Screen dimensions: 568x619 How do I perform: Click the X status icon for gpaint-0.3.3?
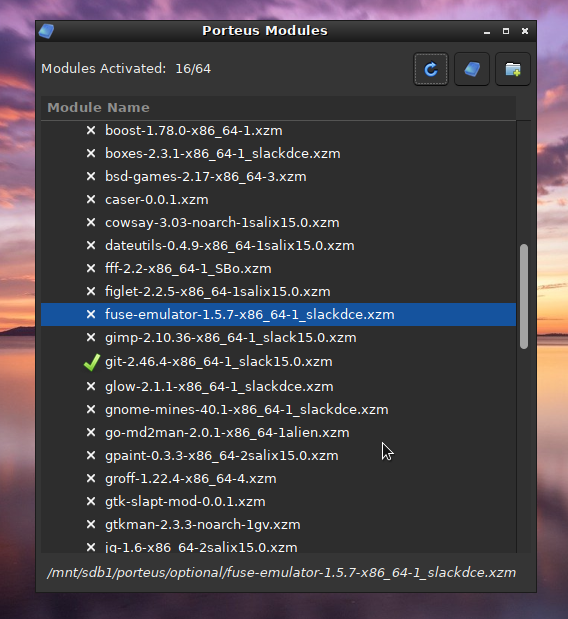[x=91, y=455]
